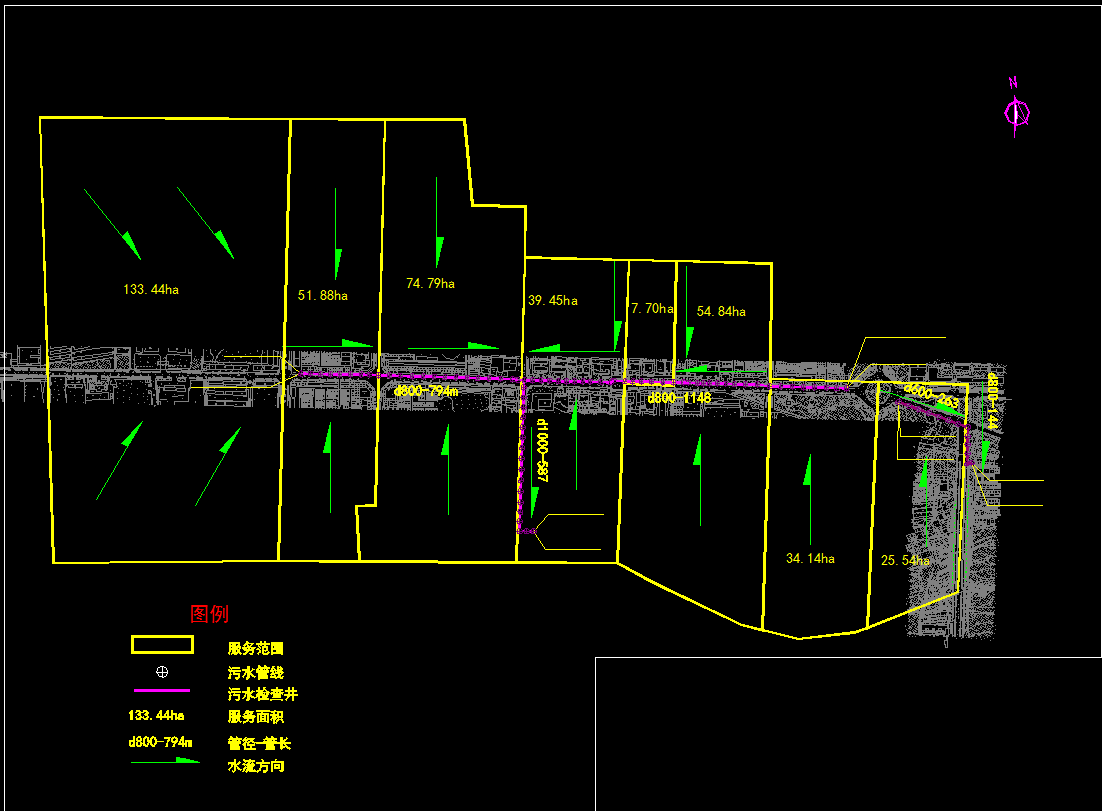Viewport: 1102px width, 811px height.
Task: Select the red 图例 legend title
Action: (209, 614)
